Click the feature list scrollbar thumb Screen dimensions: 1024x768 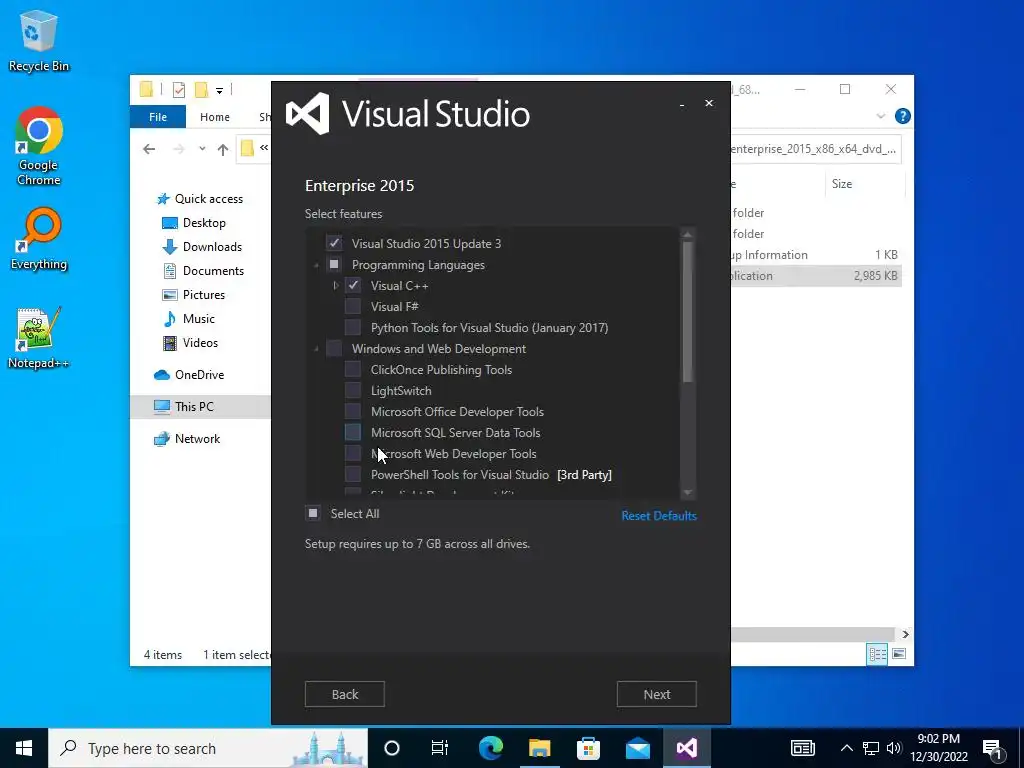(687, 312)
